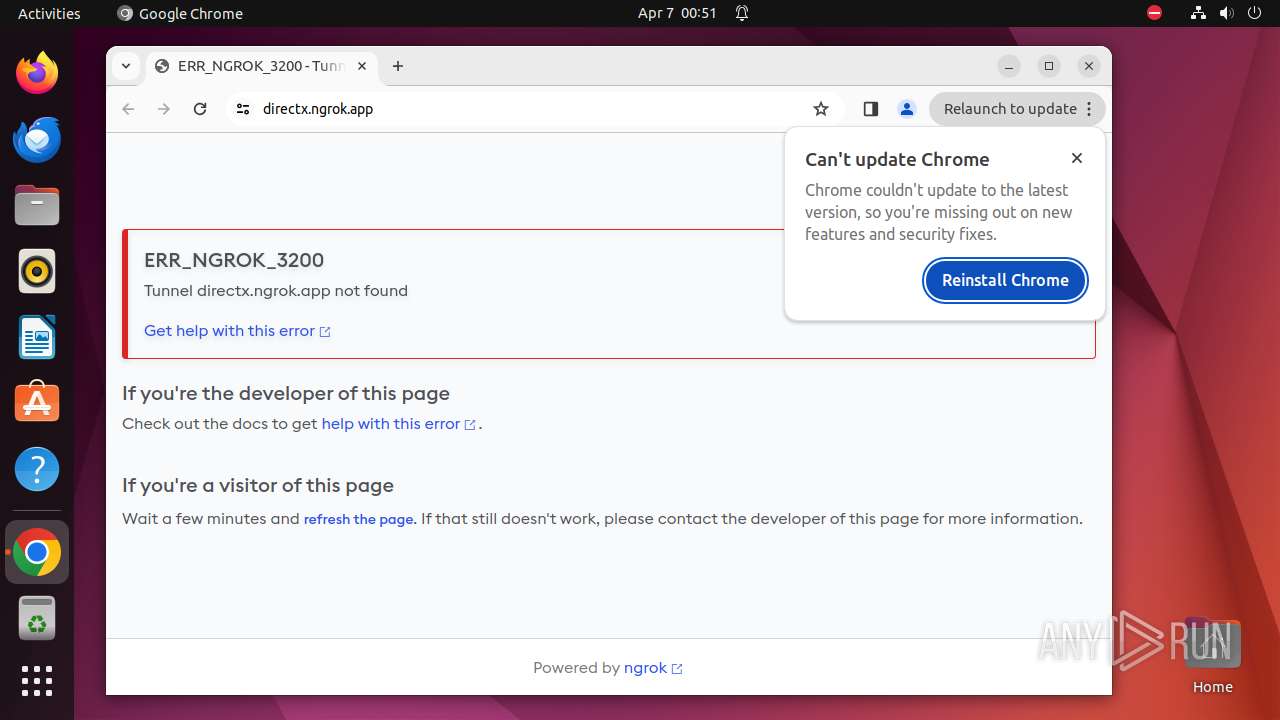Open the notification bell in top bar

[x=742, y=13]
